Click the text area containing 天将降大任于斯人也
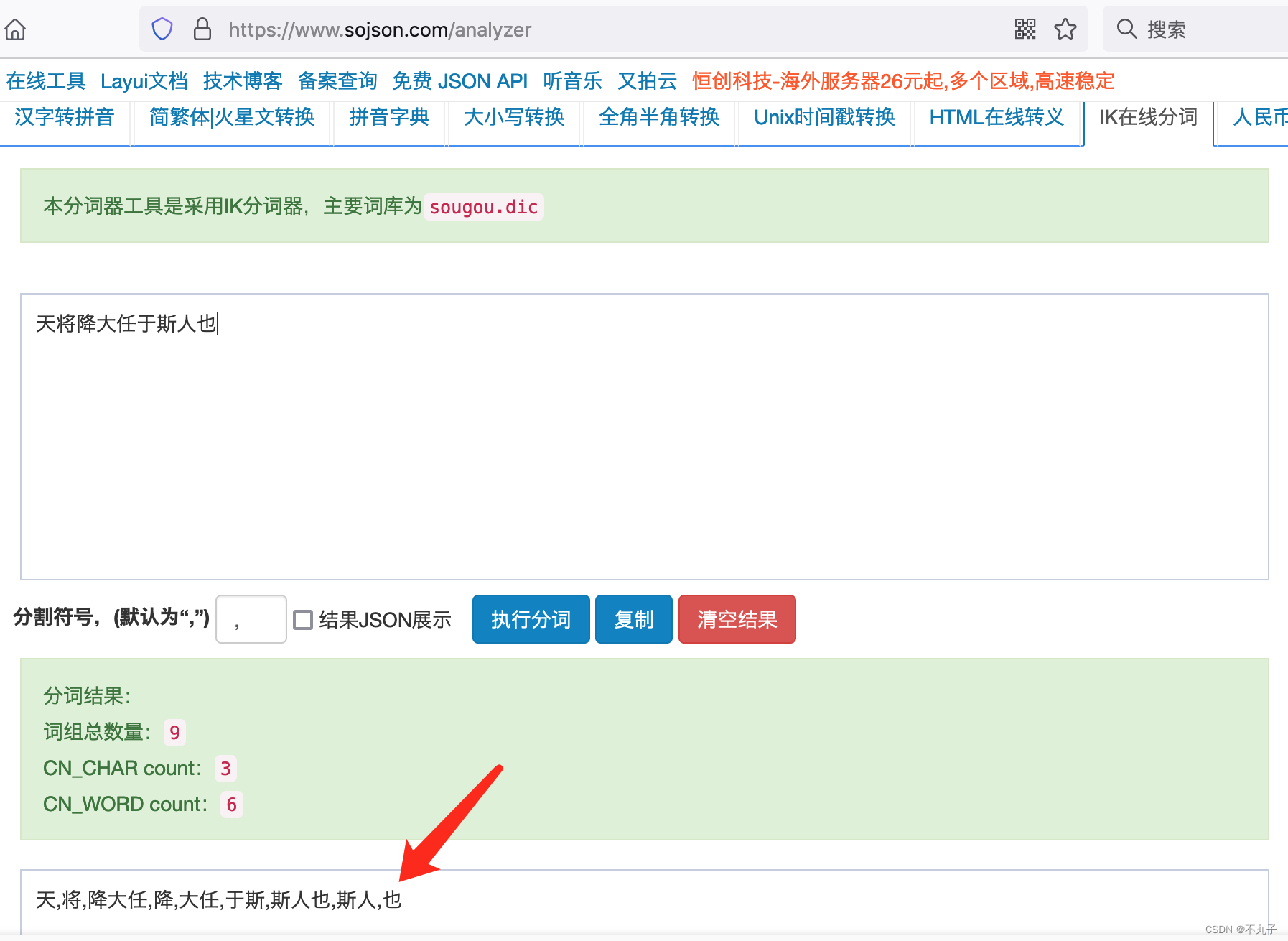The image size is (1288, 941). [x=645, y=437]
